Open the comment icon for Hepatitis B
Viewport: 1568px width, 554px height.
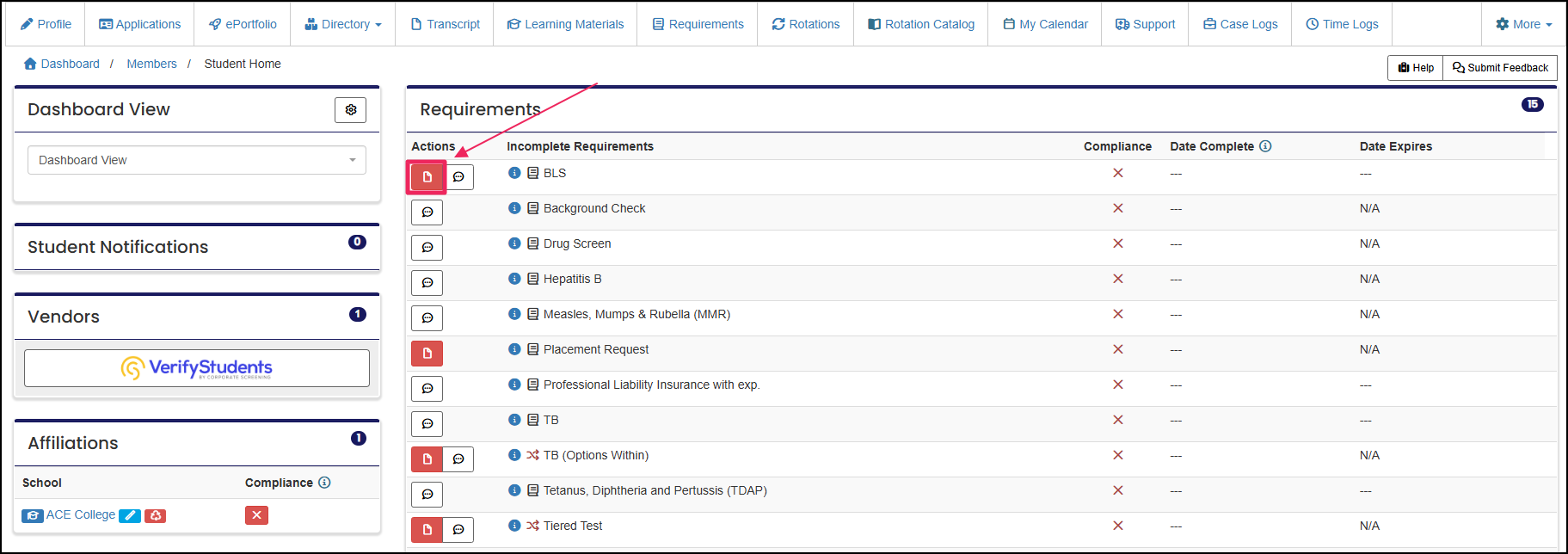427,283
